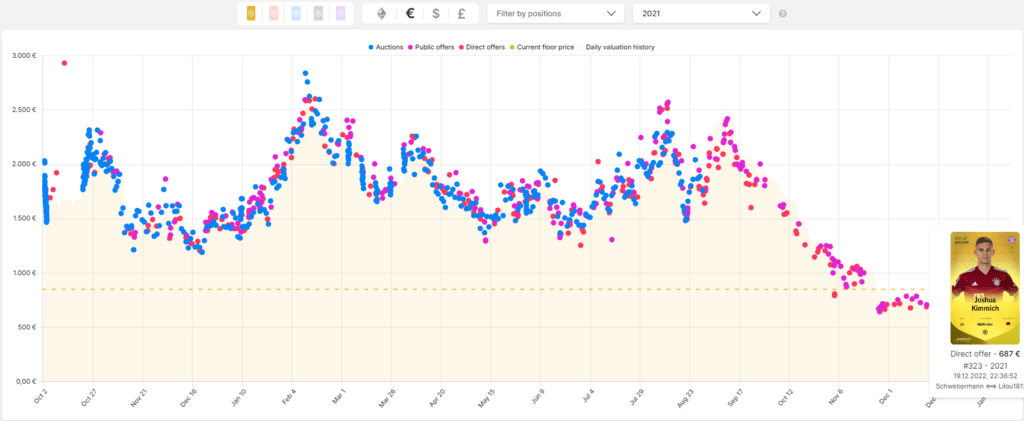The image size is (1024, 421).
Task: Click the 'Direct offer - 687 €' tooltip text
Action: [x=986, y=354]
